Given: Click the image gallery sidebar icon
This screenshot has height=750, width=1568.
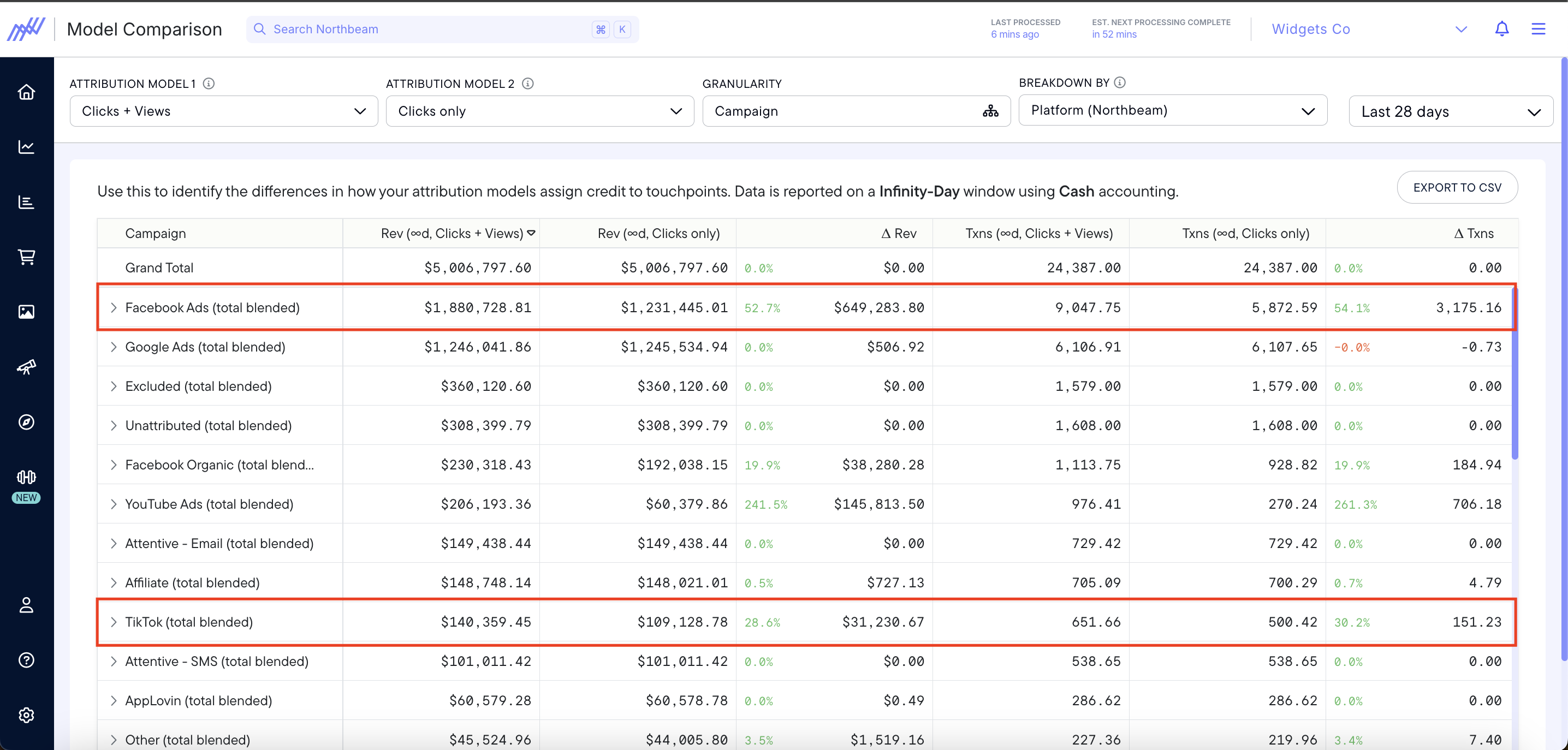Looking at the screenshot, I should [x=26, y=312].
